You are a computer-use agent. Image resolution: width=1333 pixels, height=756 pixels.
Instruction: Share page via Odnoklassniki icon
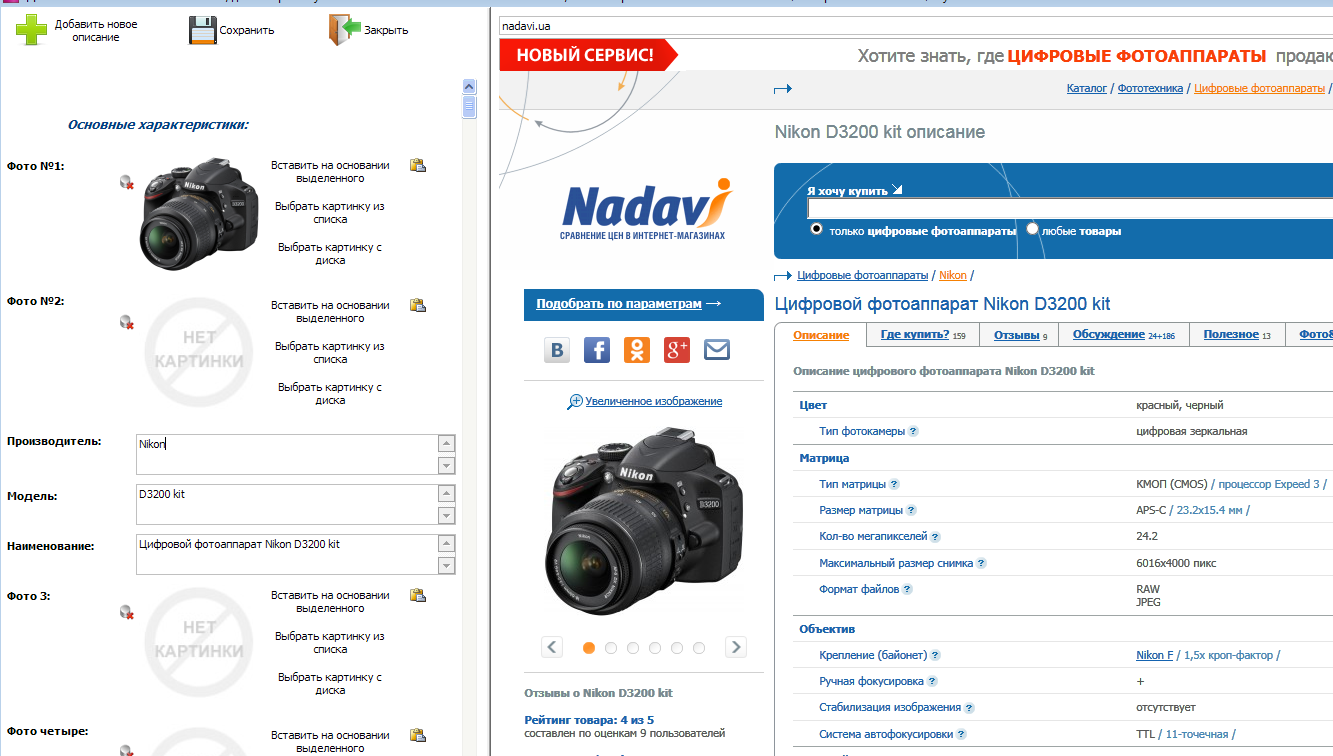[637, 350]
